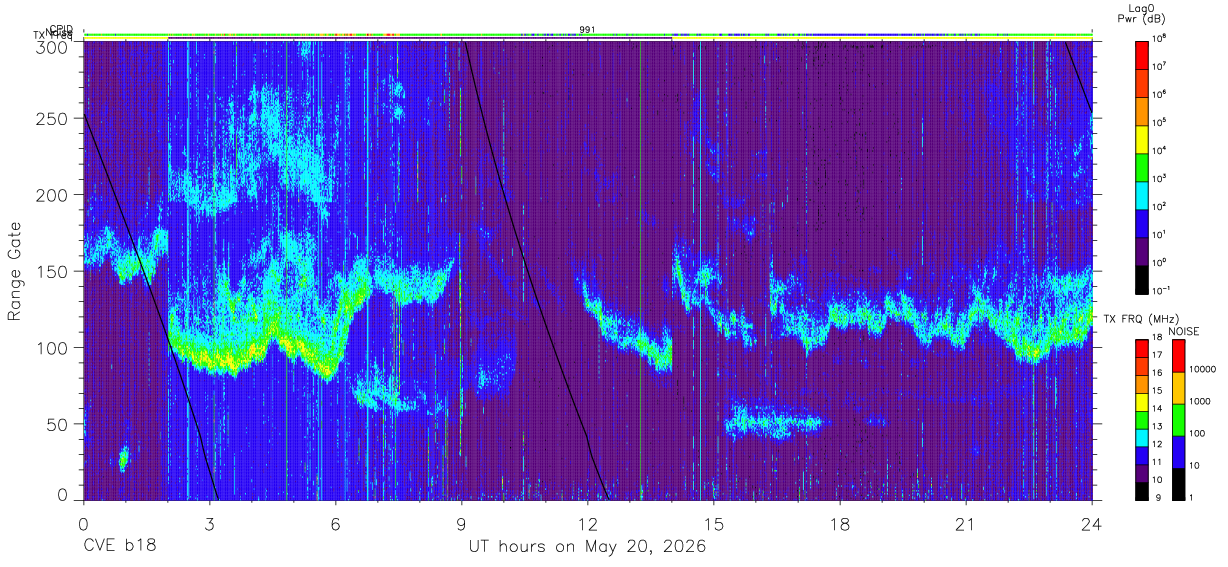This screenshot has height=567, width=1228.
Task: Click the echo band near gate 50 at hour 16
Action: 775,421
